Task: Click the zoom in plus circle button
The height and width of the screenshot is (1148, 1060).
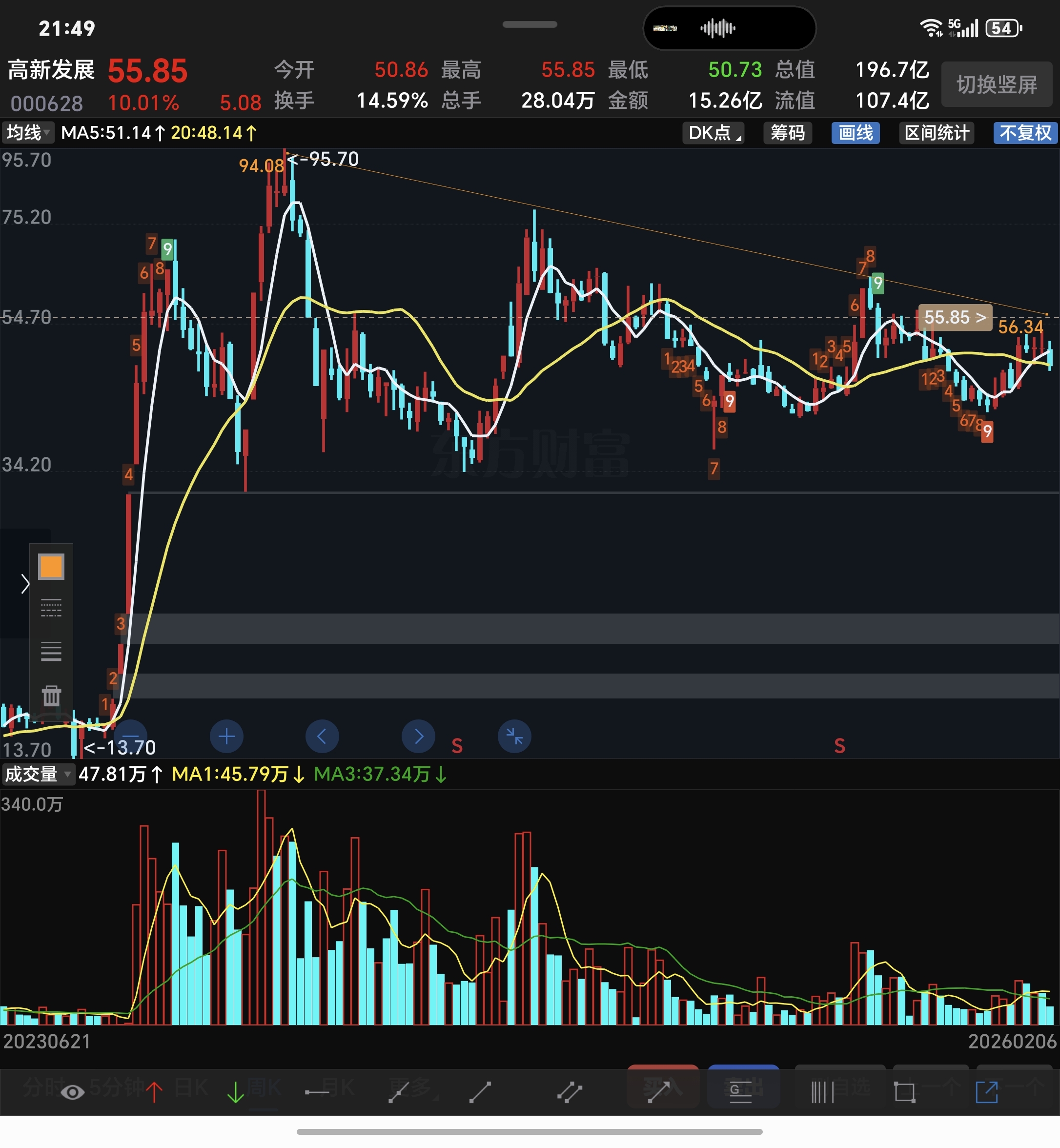Action: [x=226, y=736]
